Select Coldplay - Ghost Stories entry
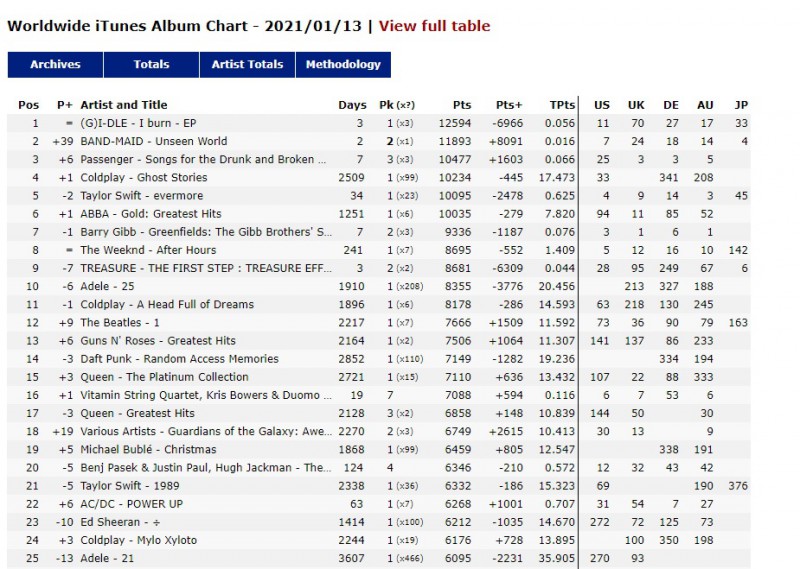The image size is (800, 569). pyautogui.click(x=143, y=178)
